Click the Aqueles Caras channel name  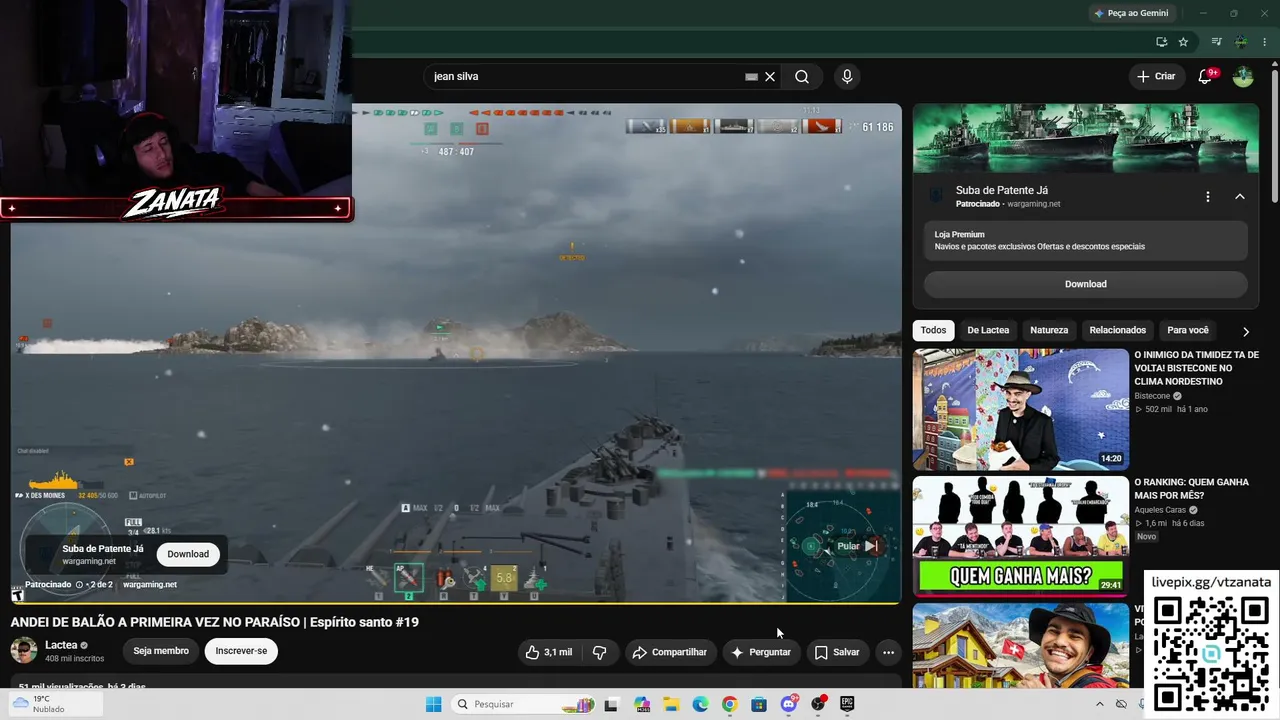1160,510
